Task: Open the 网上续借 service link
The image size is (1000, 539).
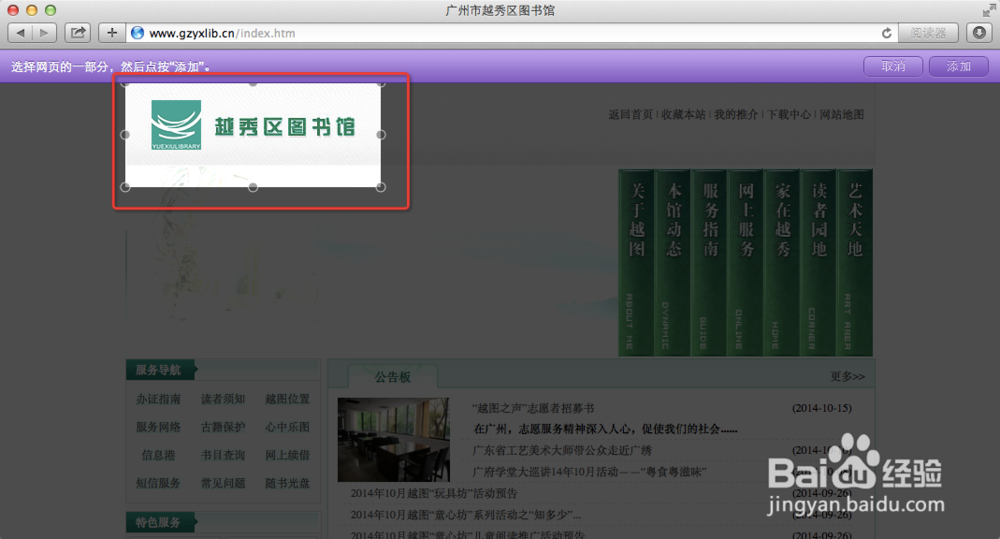Action: (x=288, y=455)
